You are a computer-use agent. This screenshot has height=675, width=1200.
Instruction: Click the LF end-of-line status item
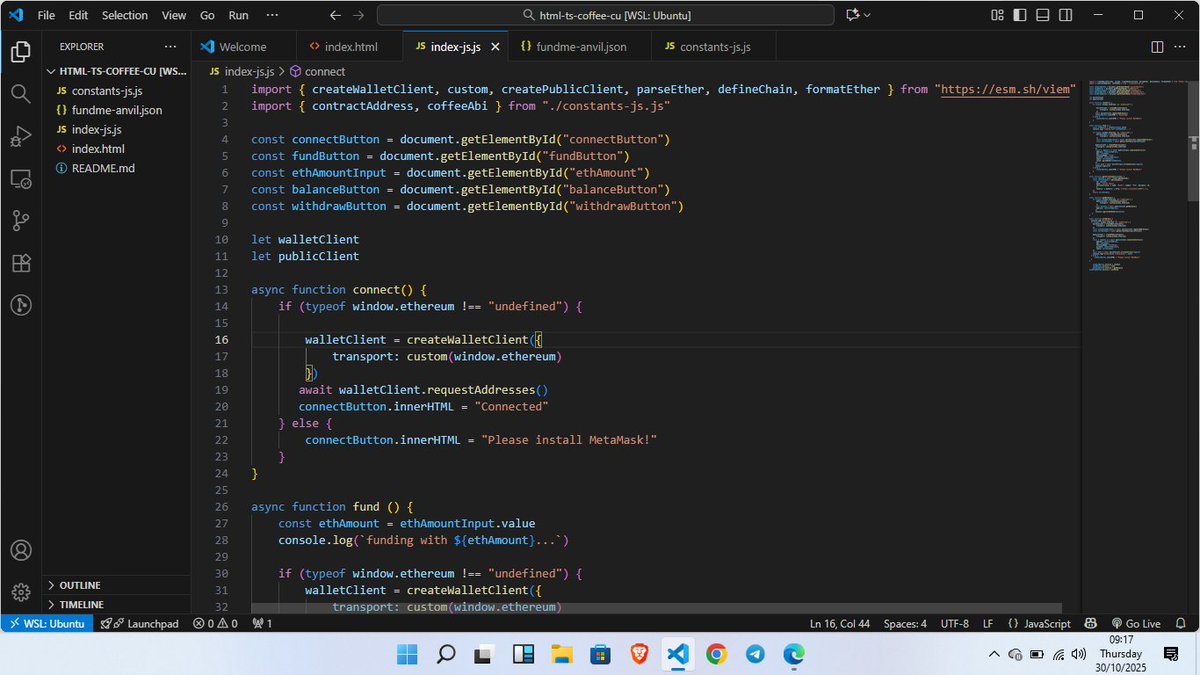point(988,623)
